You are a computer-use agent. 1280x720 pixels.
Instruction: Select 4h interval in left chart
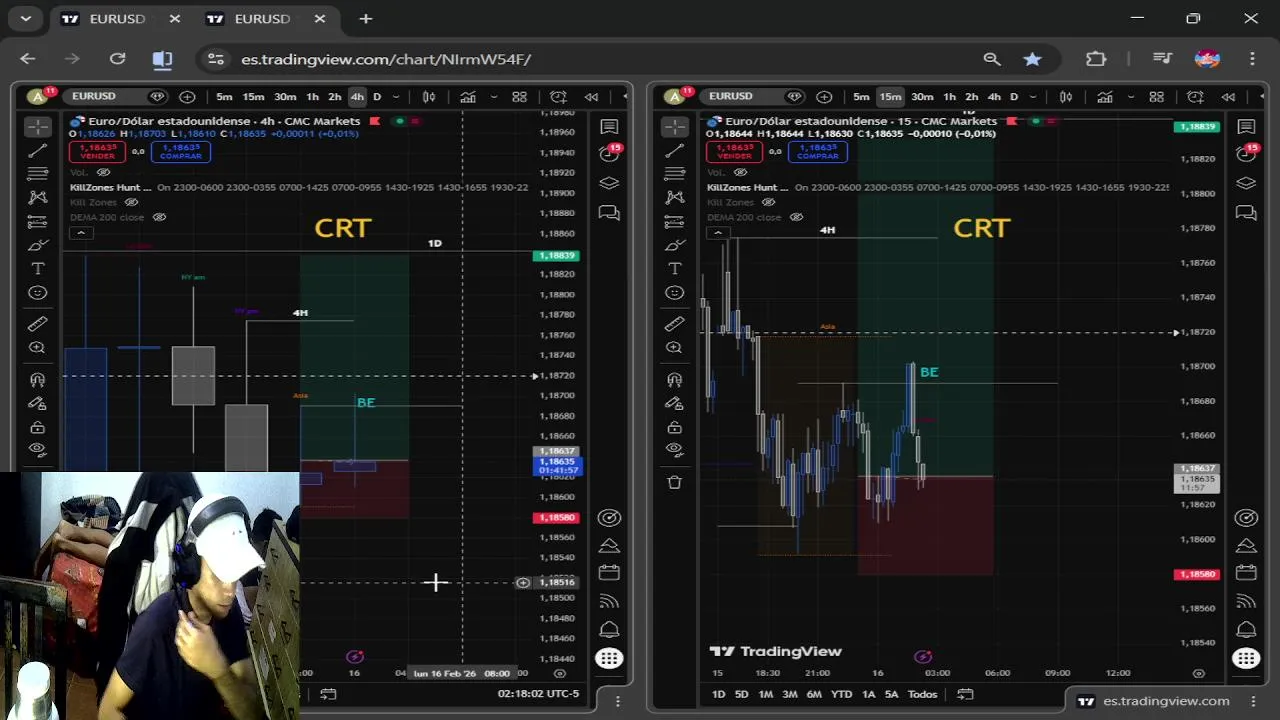pyautogui.click(x=357, y=97)
